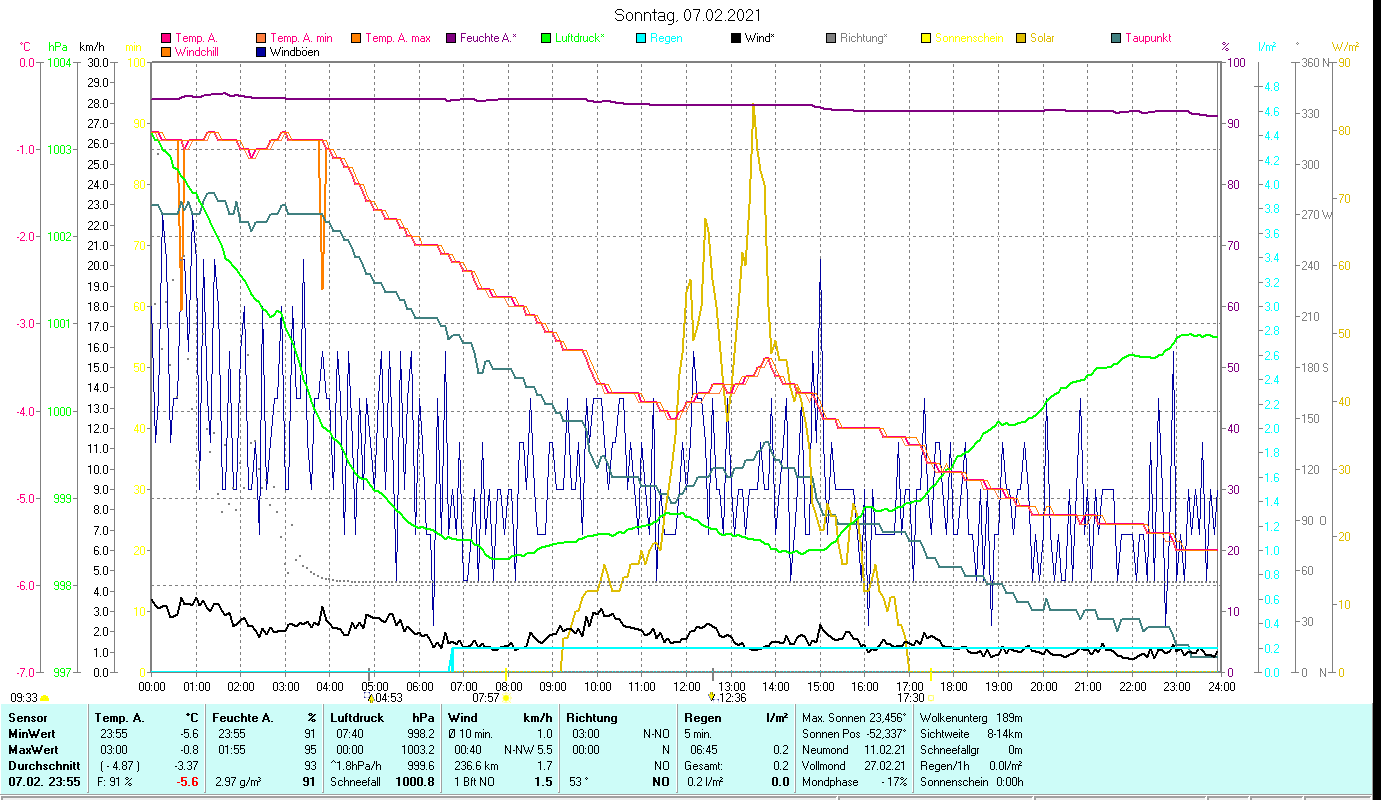Click the yellow sun icon beside 09:33
1381x800 pixels.
[45, 698]
